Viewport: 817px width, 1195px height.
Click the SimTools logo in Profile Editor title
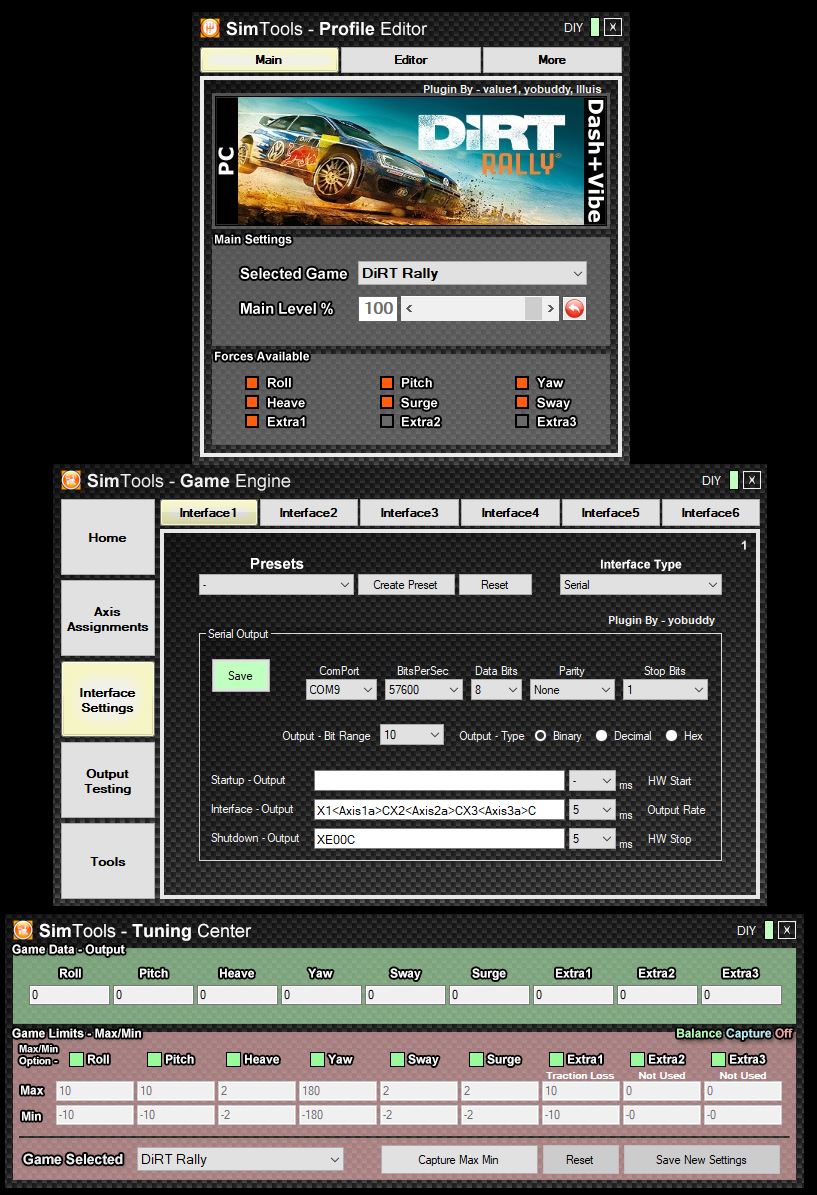[x=210, y=28]
